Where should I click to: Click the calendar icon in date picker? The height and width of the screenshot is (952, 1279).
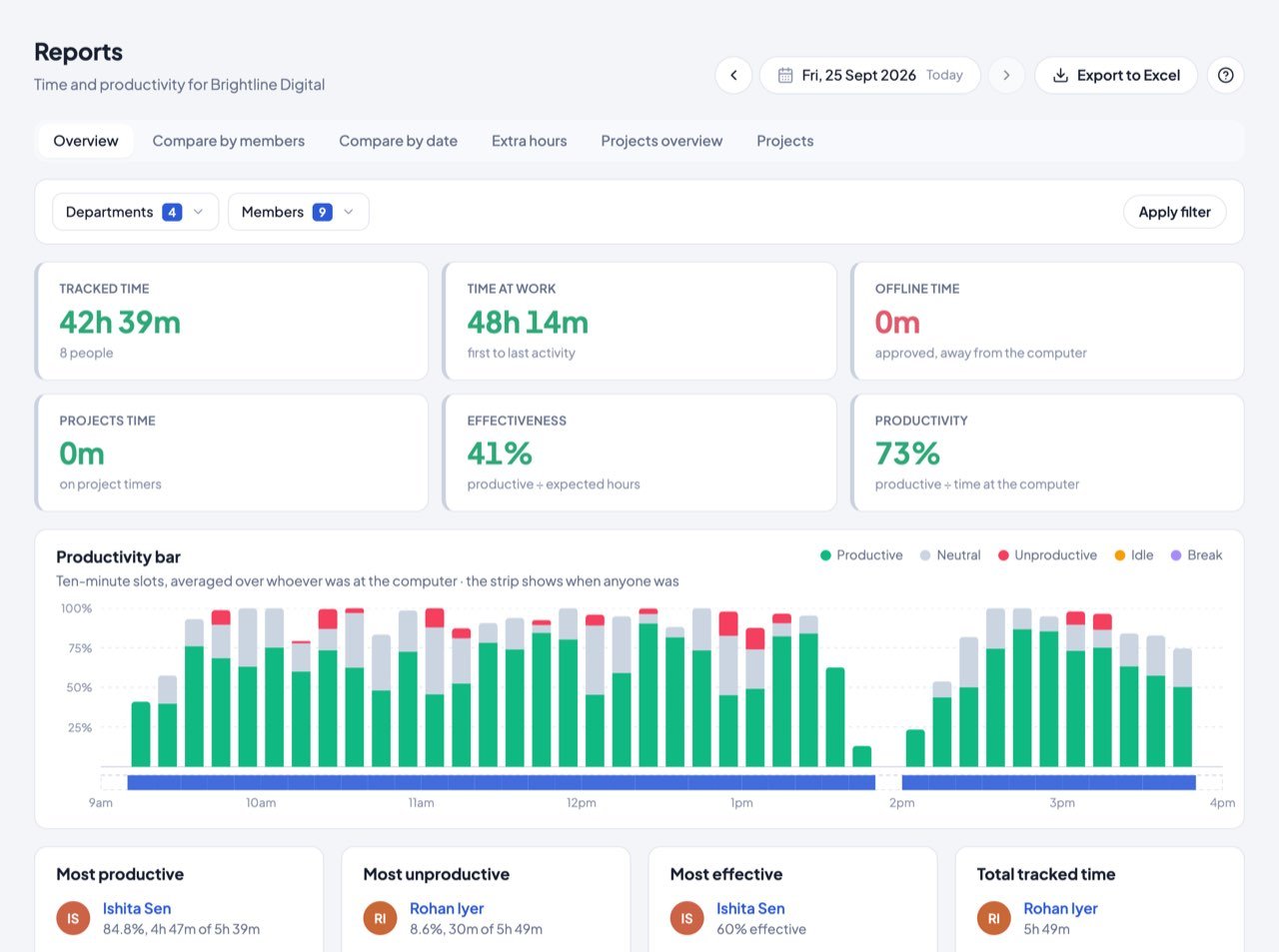point(785,75)
